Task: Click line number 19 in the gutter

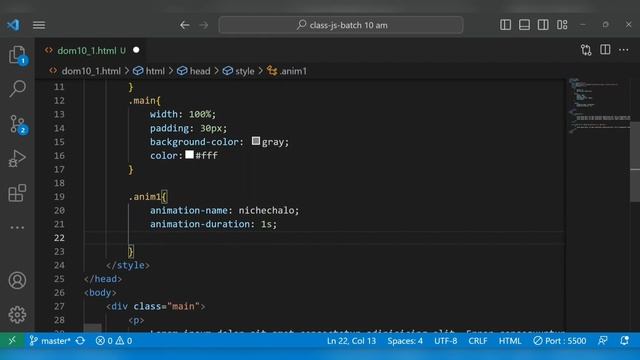Action: (59, 197)
